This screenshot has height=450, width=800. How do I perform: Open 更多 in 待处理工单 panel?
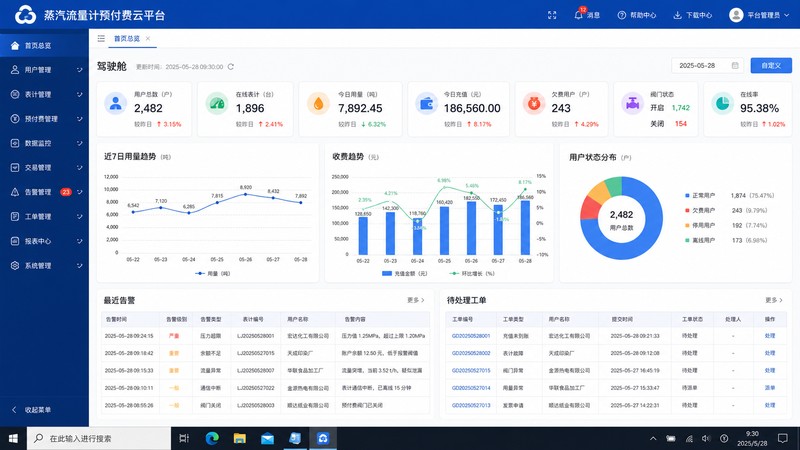point(773,300)
